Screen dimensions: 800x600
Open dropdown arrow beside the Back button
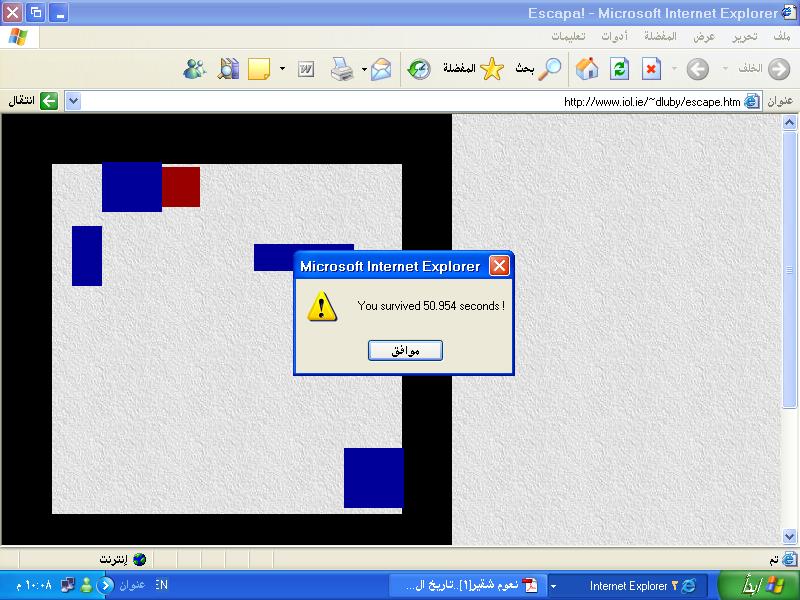[724, 69]
